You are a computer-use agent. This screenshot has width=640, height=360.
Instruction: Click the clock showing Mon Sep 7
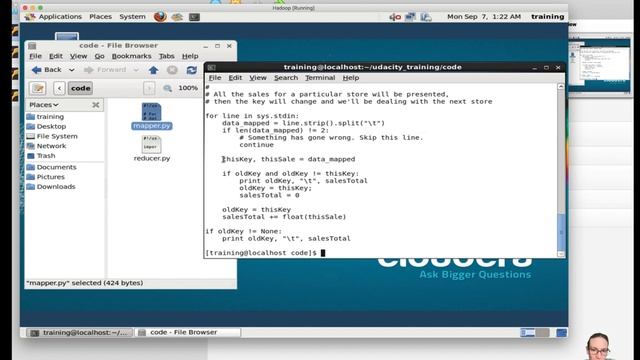pyautogui.click(x=484, y=17)
